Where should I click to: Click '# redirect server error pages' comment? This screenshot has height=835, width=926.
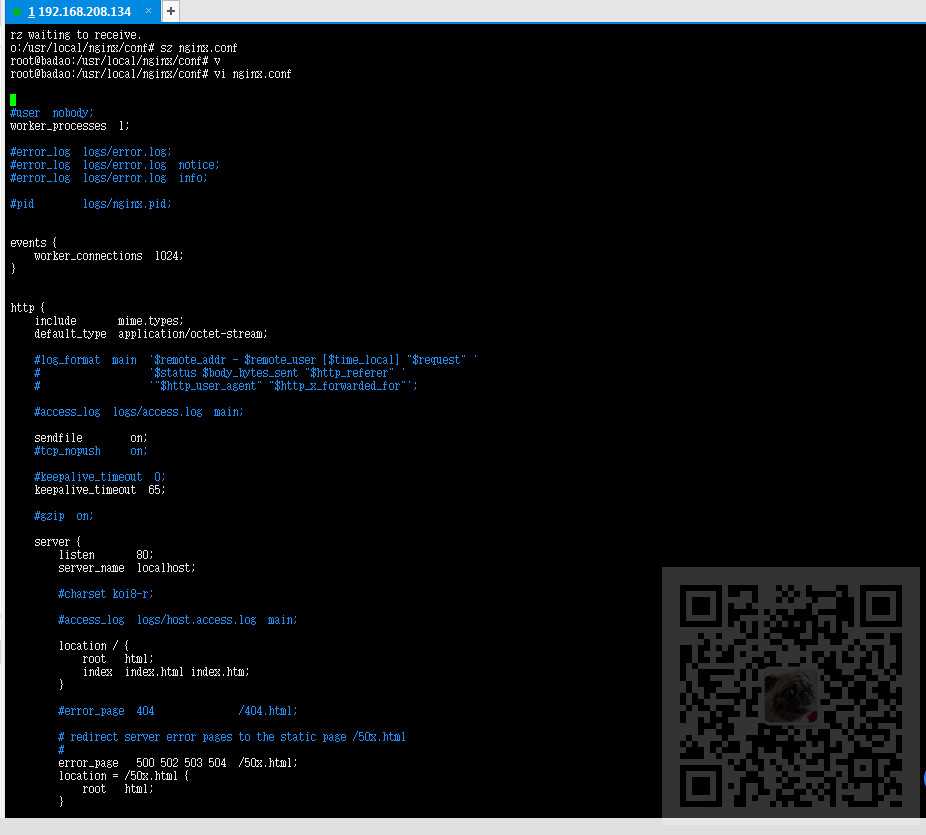pyautogui.click(x=232, y=736)
